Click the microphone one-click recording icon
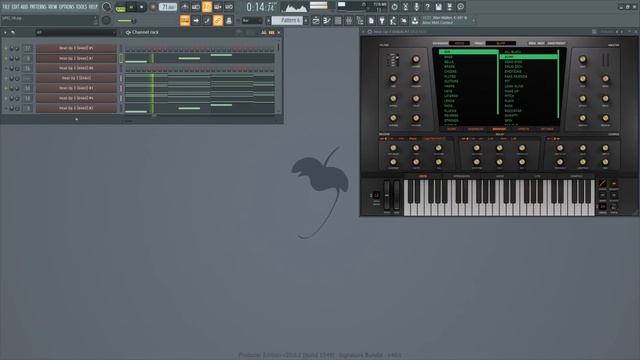The width and height of the screenshot is (640, 360). pos(416,7)
